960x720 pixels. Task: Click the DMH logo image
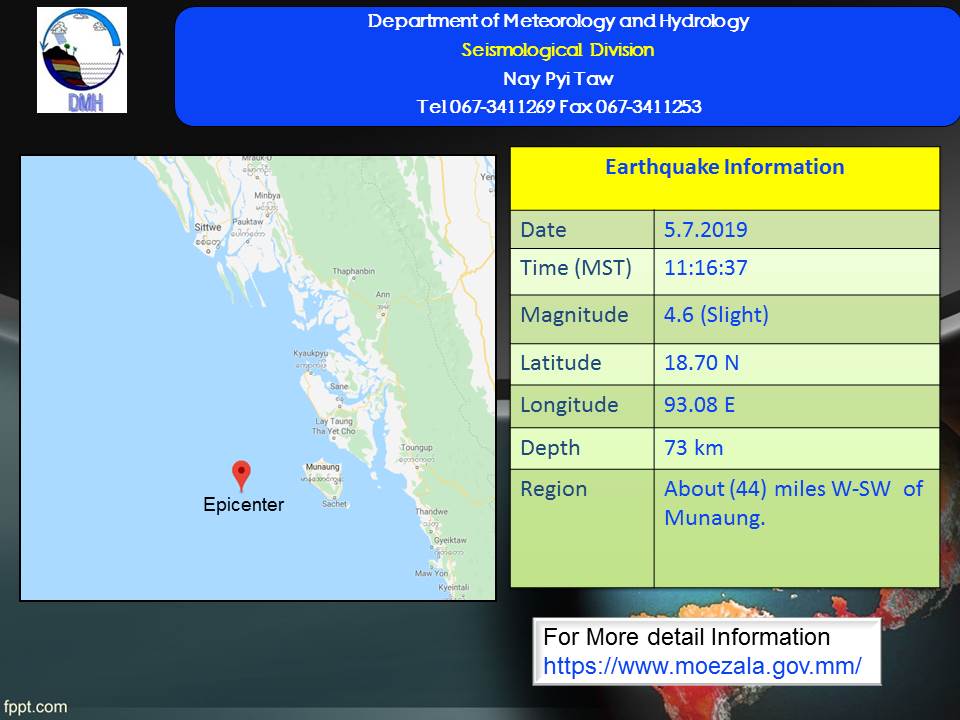tap(82, 60)
